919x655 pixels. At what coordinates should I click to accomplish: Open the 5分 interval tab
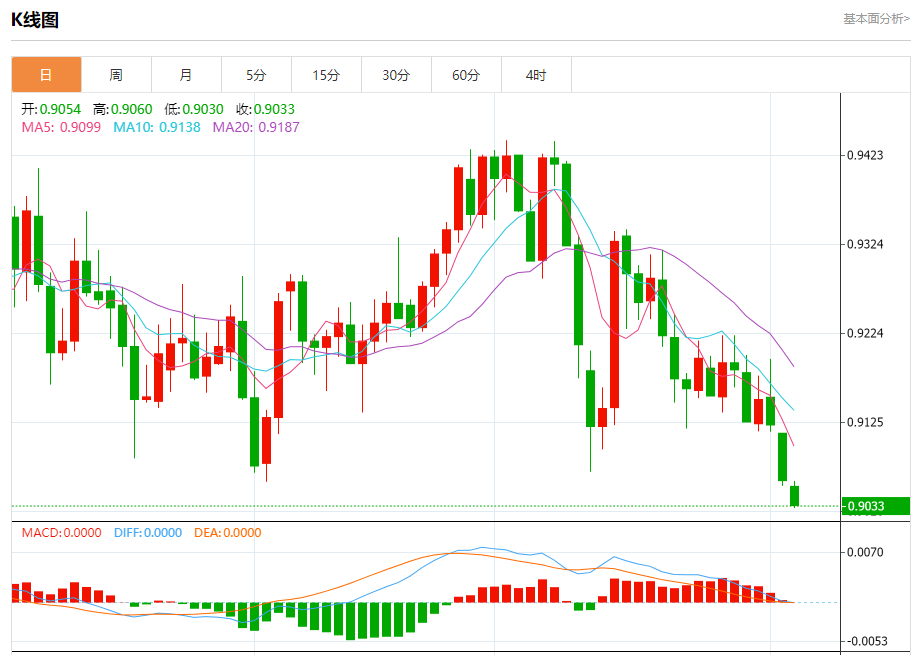point(256,75)
